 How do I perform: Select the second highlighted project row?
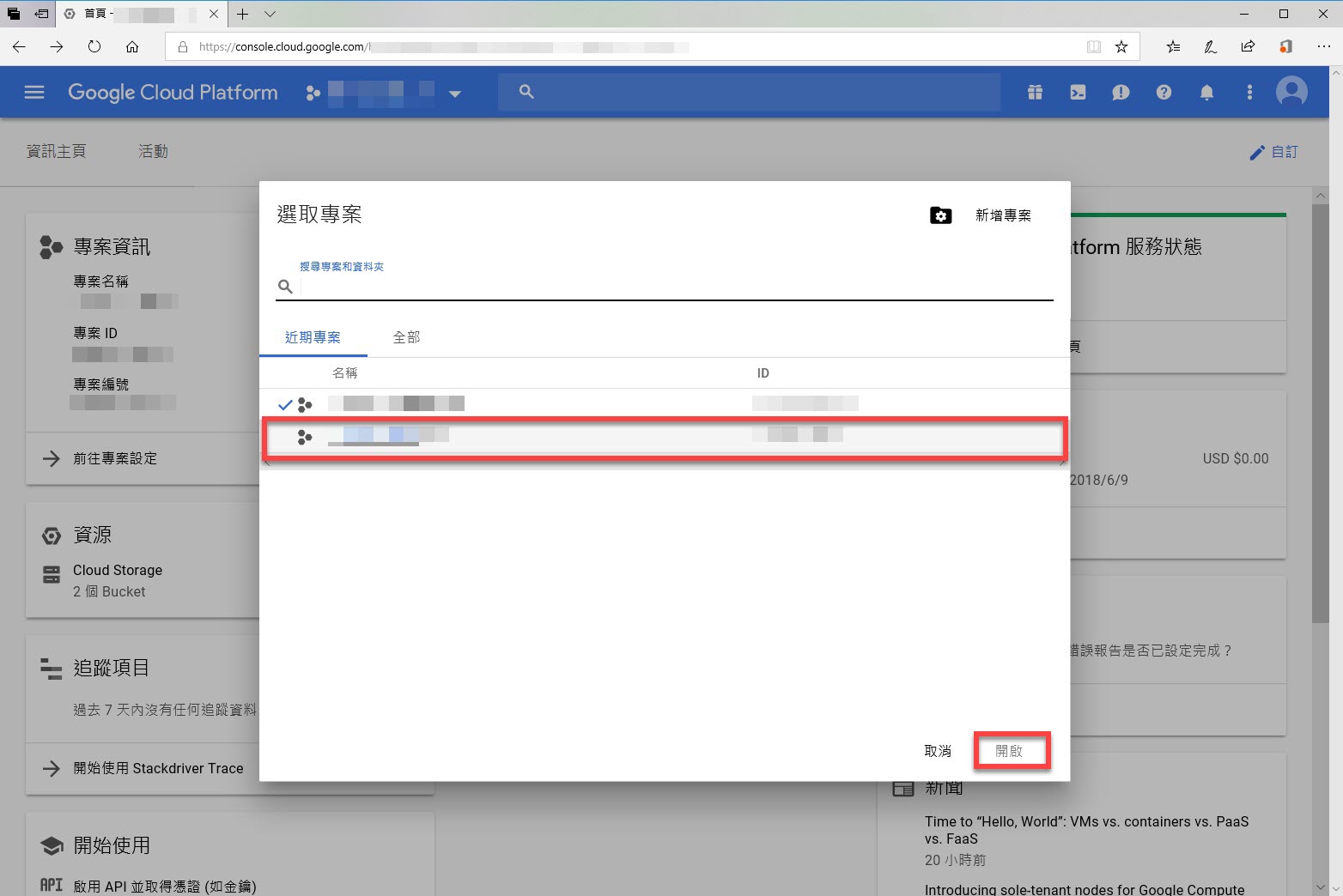(665, 438)
